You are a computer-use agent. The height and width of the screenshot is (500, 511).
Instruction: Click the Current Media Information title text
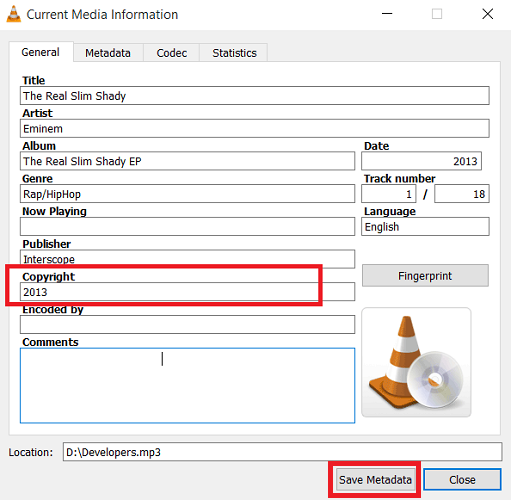tap(102, 14)
